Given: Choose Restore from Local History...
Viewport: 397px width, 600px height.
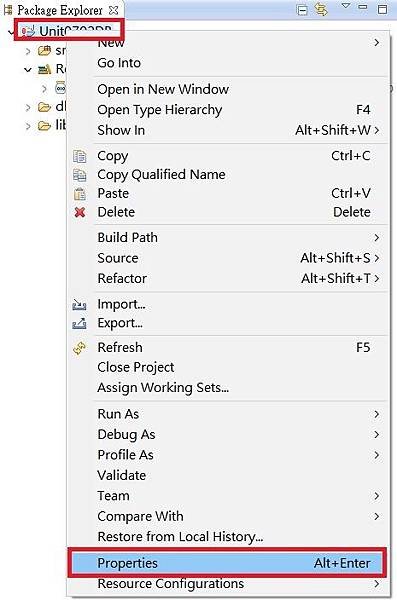Looking at the screenshot, I should coord(228,537).
